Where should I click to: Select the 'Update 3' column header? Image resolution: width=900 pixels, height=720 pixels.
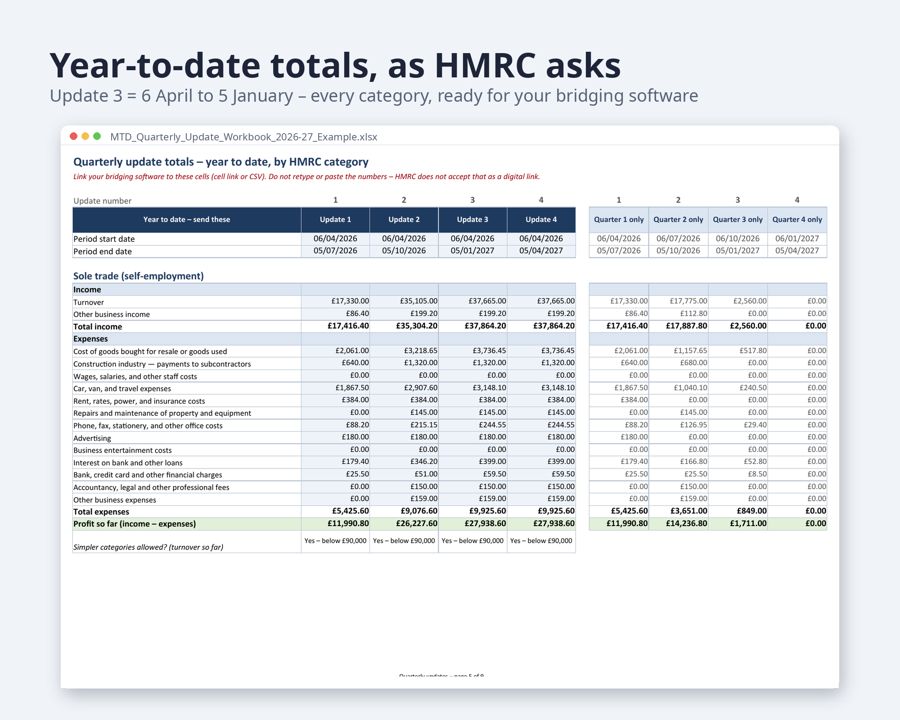[x=472, y=219]
